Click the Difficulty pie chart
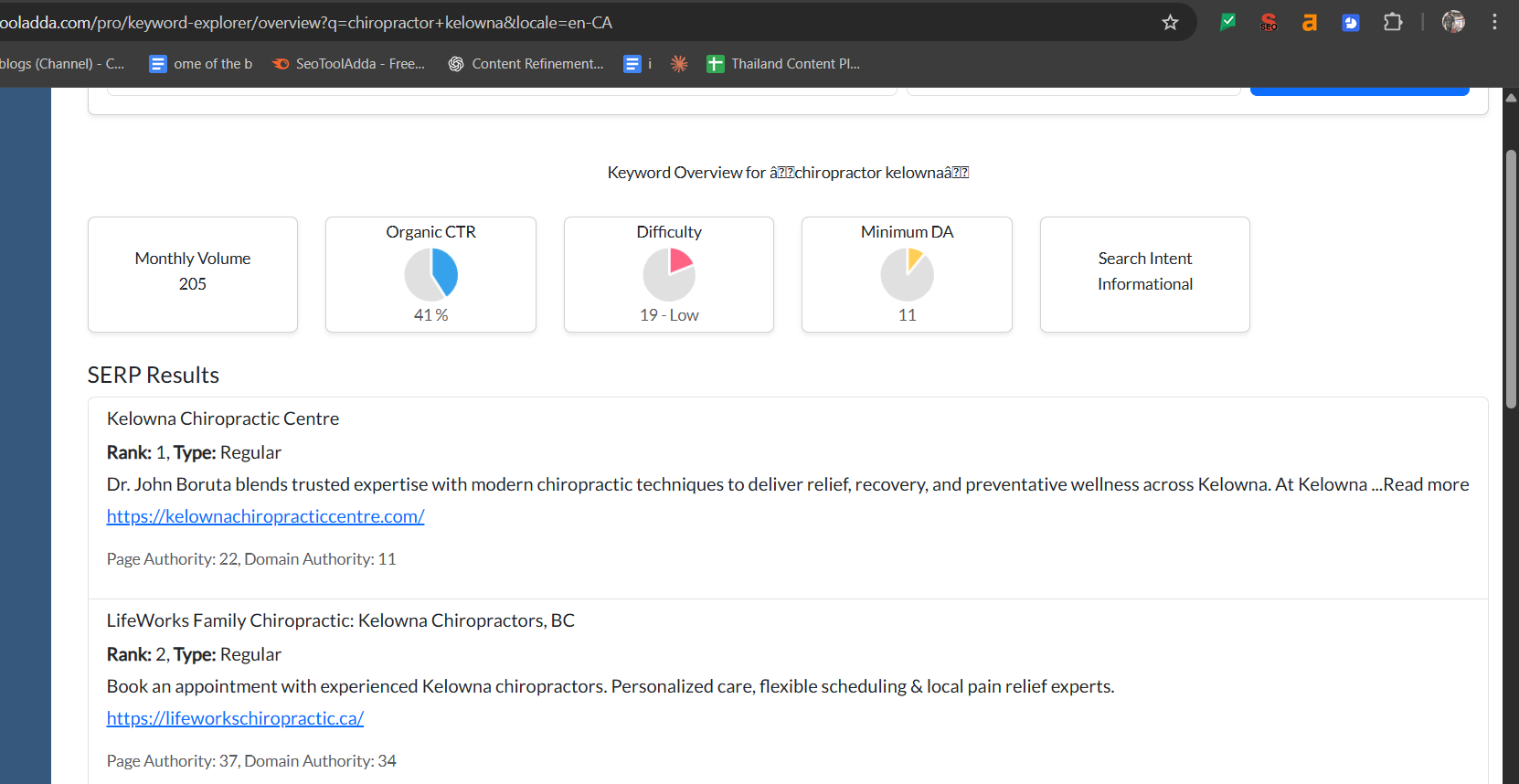The width and height of the screenshot is (1519, 784). (x=669, y=274)
